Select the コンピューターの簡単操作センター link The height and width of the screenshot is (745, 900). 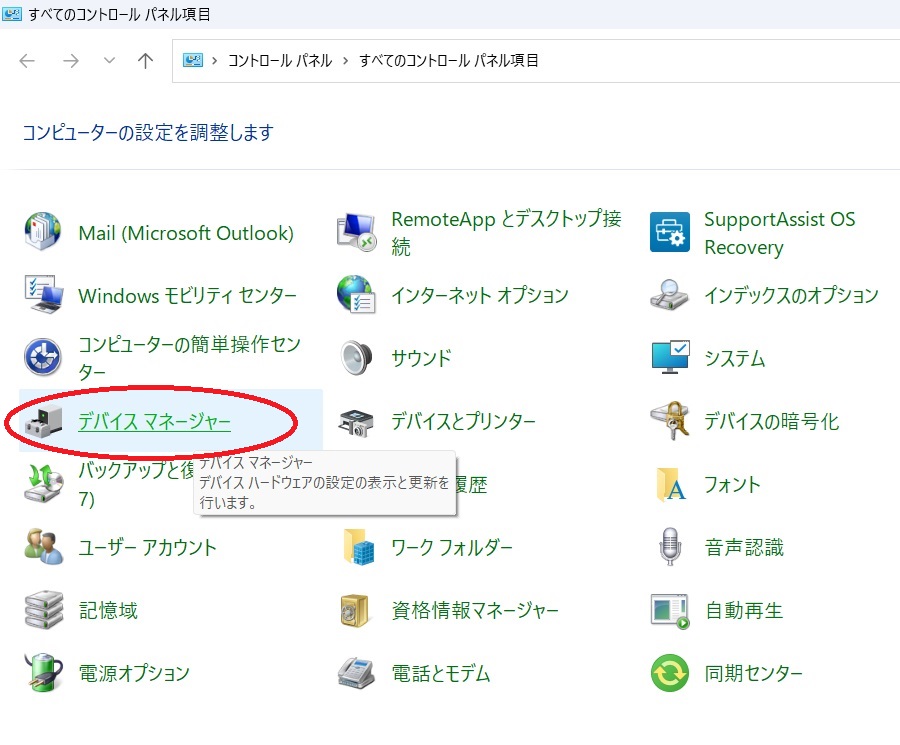coord(189,358)
